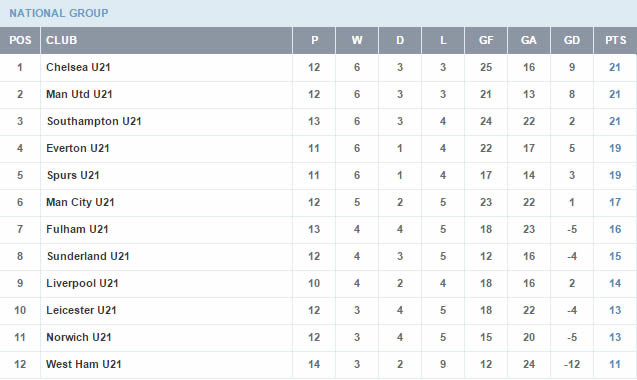Select Norwich U21 club name
637x380 pixels.
pos(79,337)
